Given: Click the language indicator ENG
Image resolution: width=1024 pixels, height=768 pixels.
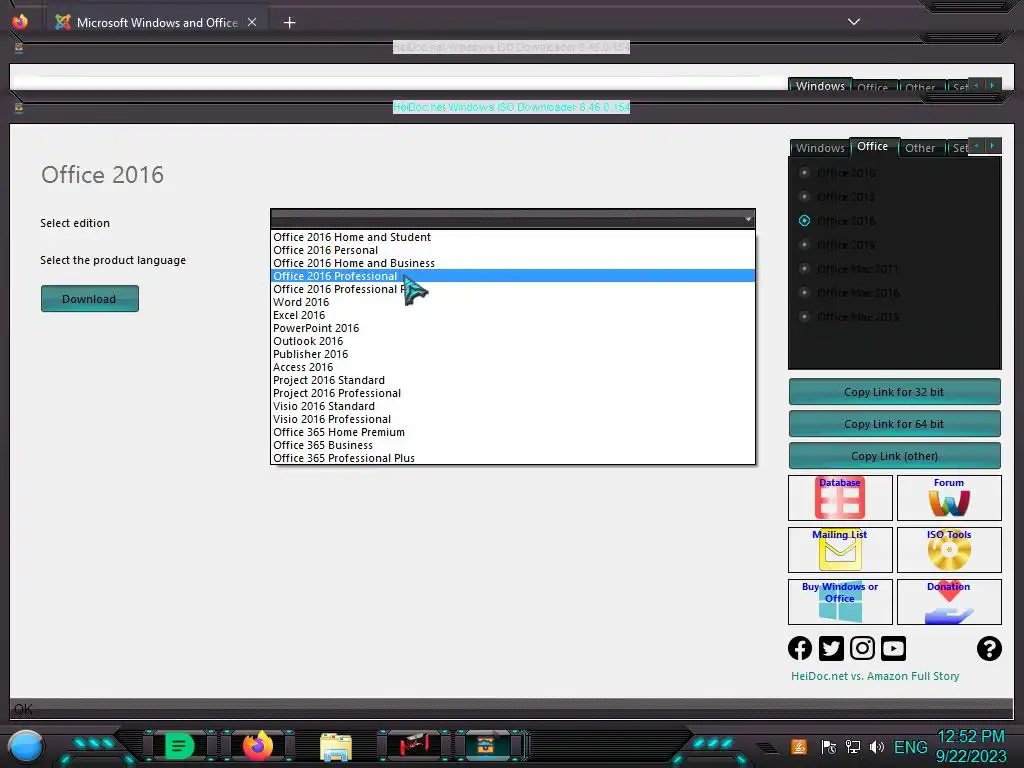Looking at the screenshot, I should click(x=910, y=747).
